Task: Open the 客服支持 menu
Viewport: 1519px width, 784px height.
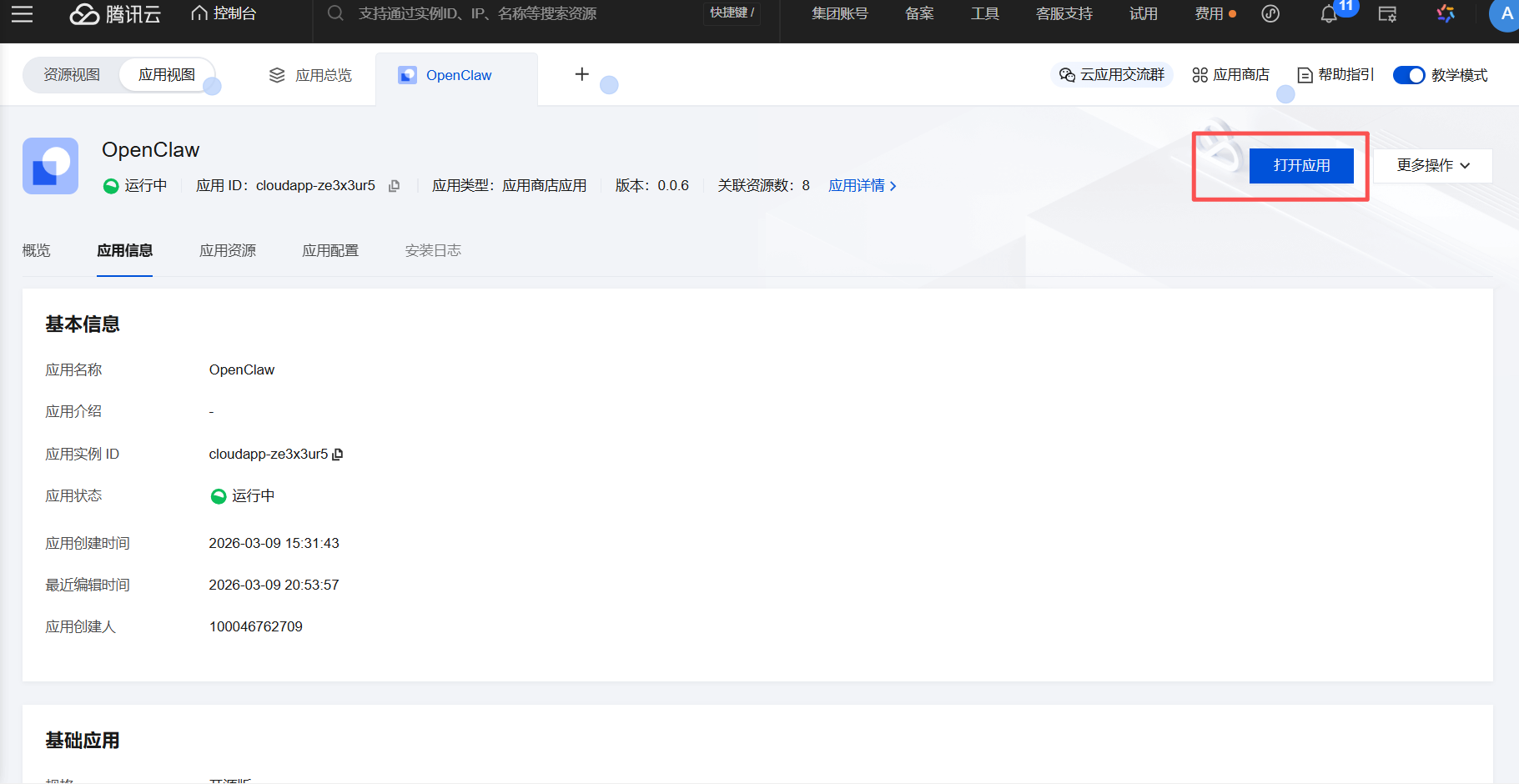Action: point(1064,13)
